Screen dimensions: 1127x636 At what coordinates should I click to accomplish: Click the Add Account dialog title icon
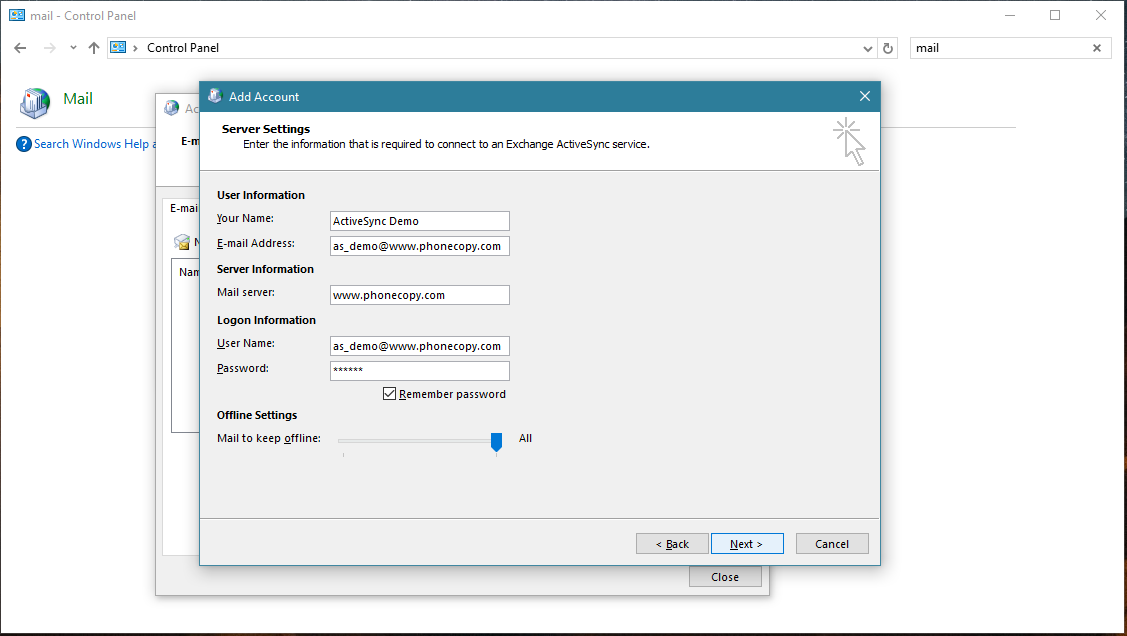(x=214, y=97)
